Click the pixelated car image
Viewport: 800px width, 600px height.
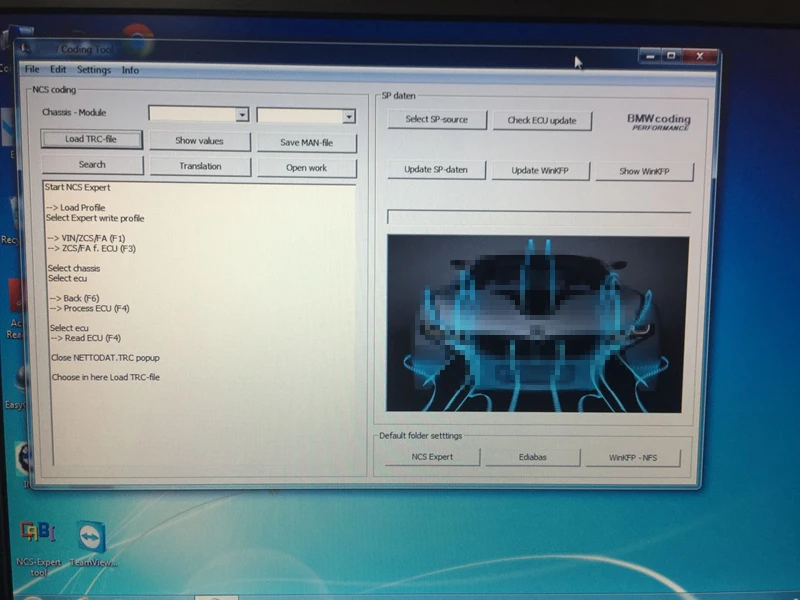click(x=537, y=323)
